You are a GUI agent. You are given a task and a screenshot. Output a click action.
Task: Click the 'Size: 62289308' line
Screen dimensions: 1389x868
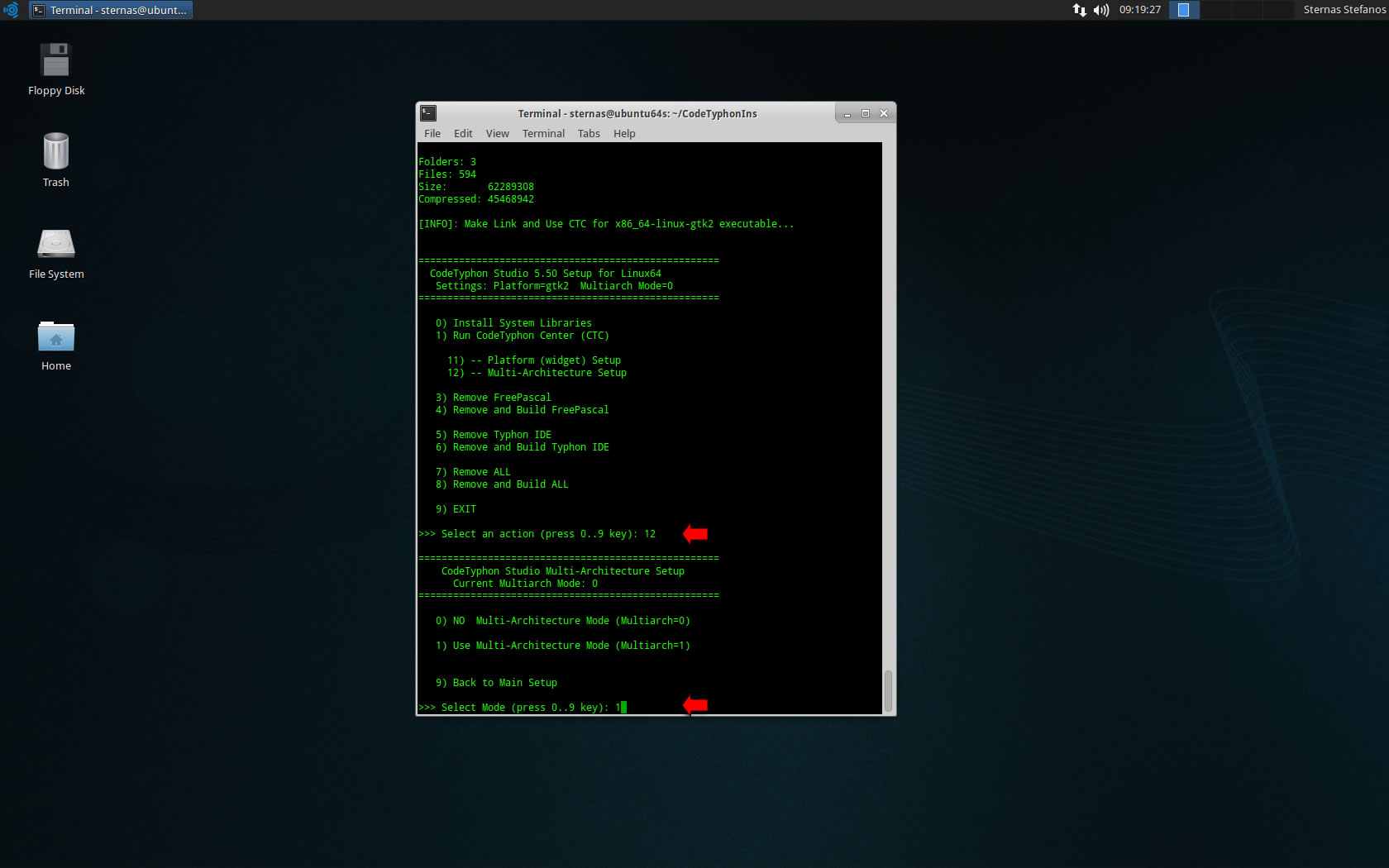(x=476, y=187)
